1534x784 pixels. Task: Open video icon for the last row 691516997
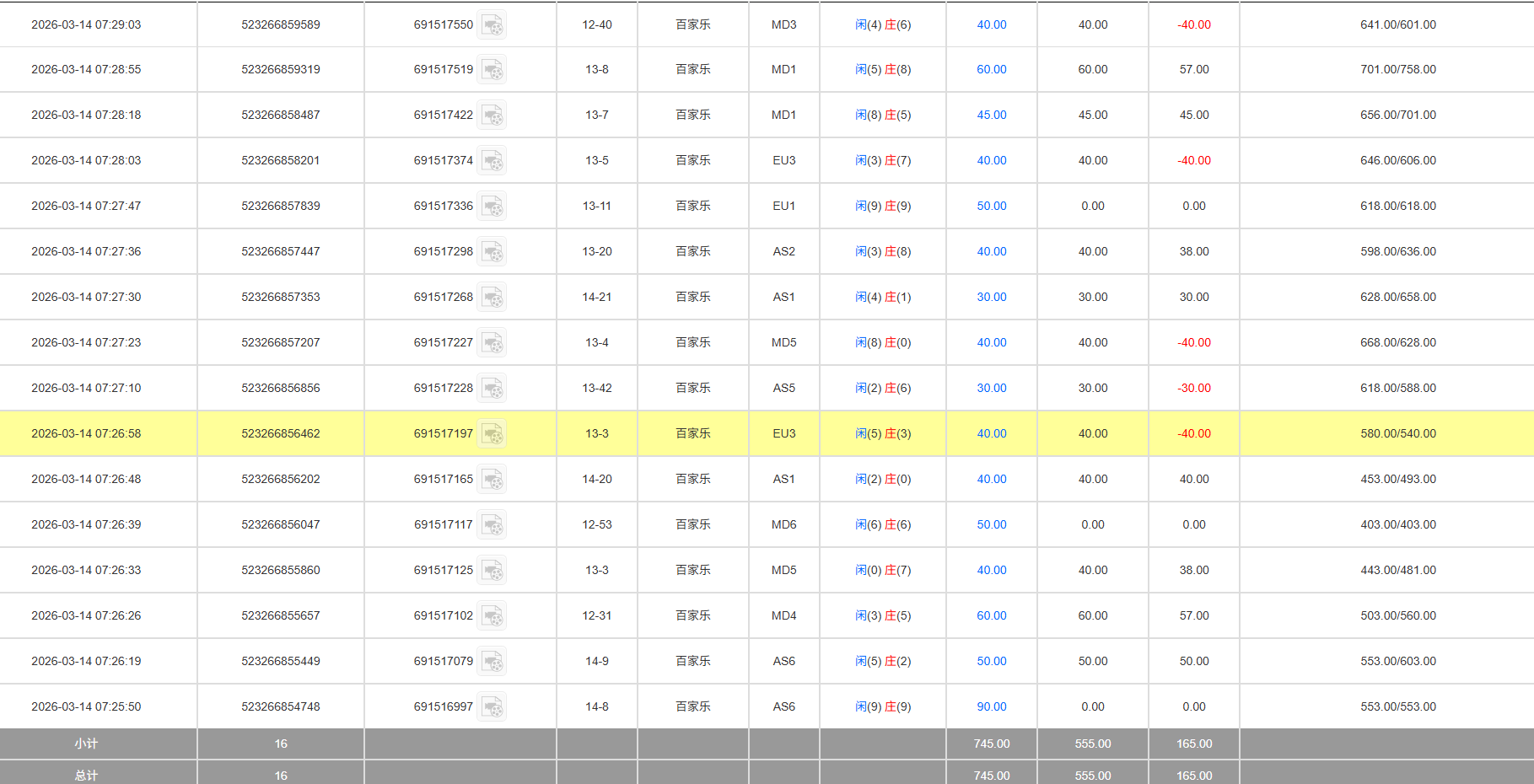pos(492,706)
